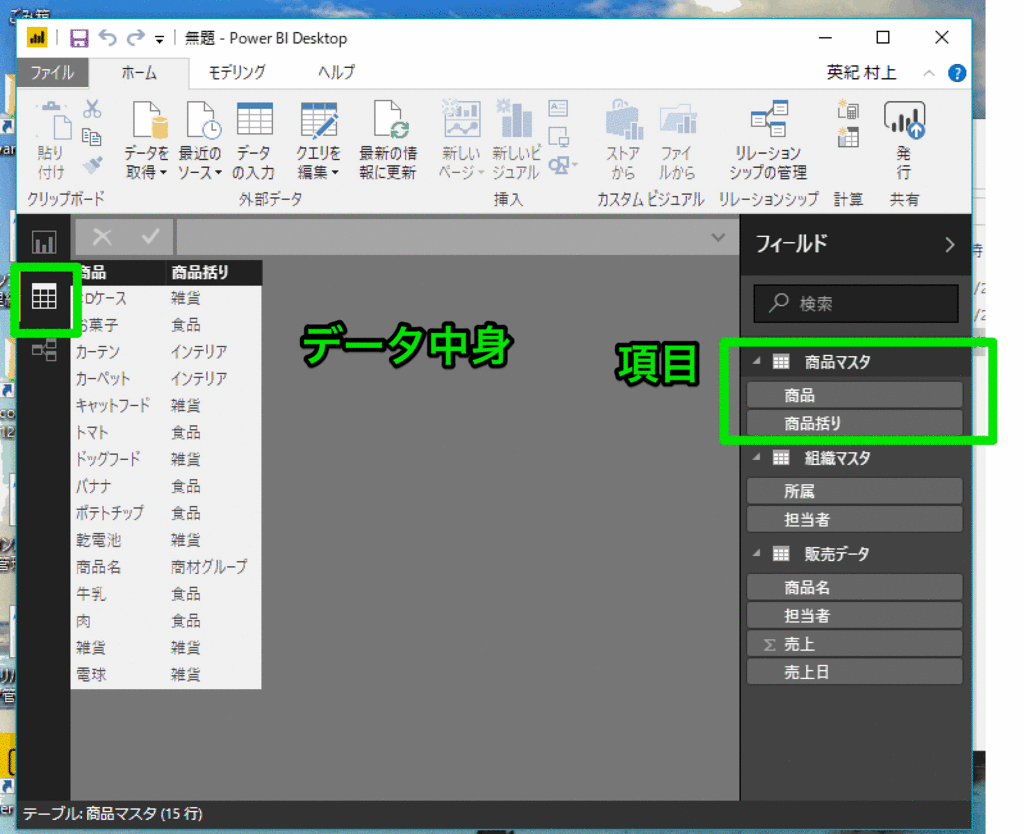Expand the formula bar dropdown arrow
The image size is (1024, 834).
coord(718,238)
